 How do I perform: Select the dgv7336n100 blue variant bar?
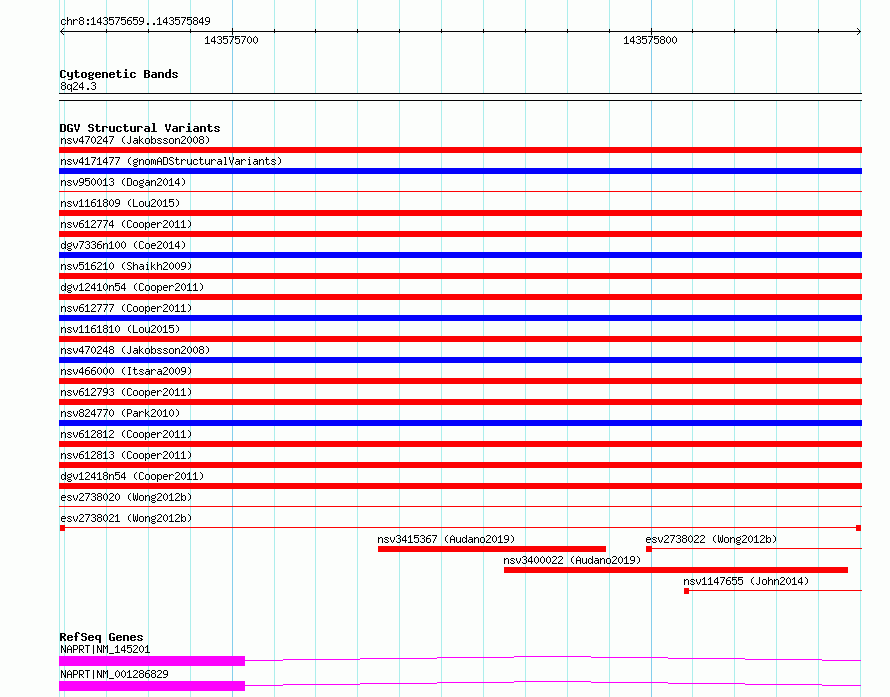(x=460, y=255)
